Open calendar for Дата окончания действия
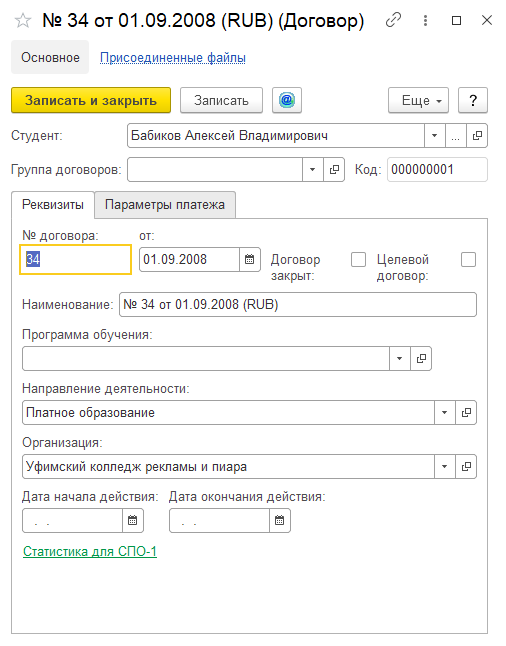This screenshot has height=646, width=506. click(280, 520)
